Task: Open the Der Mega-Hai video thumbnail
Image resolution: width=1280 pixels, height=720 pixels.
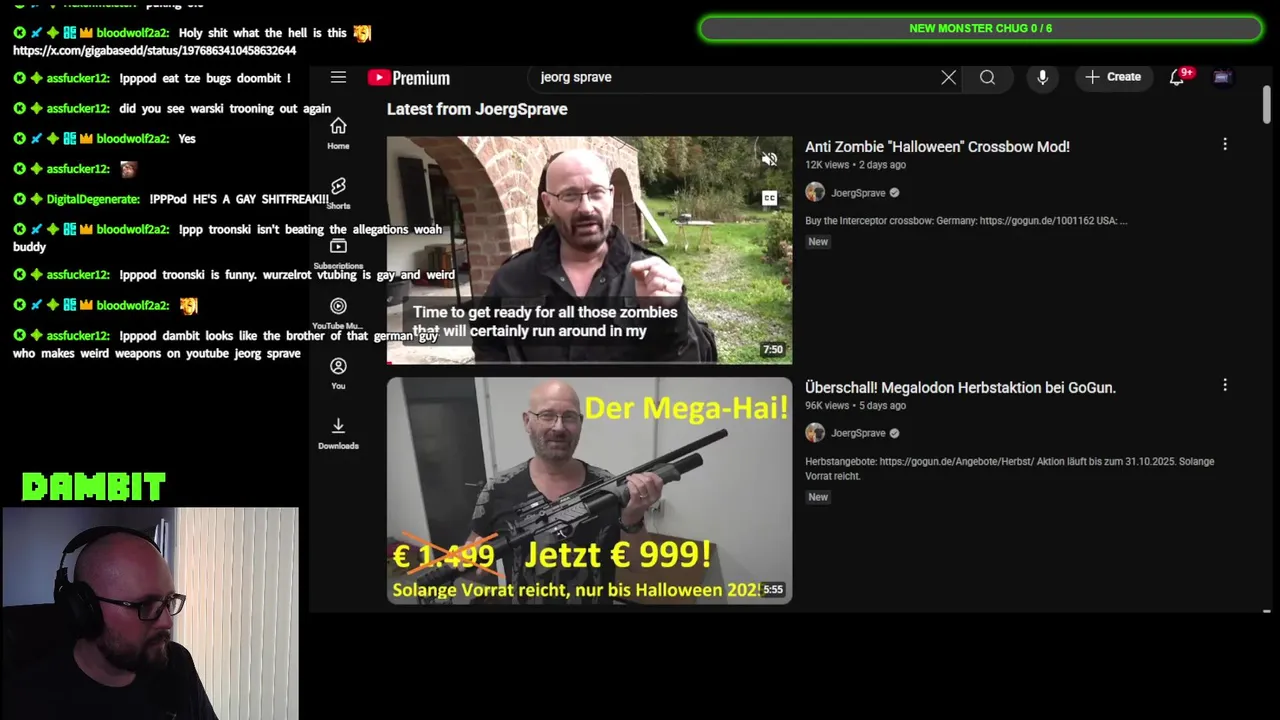Action: pos(589,490)
